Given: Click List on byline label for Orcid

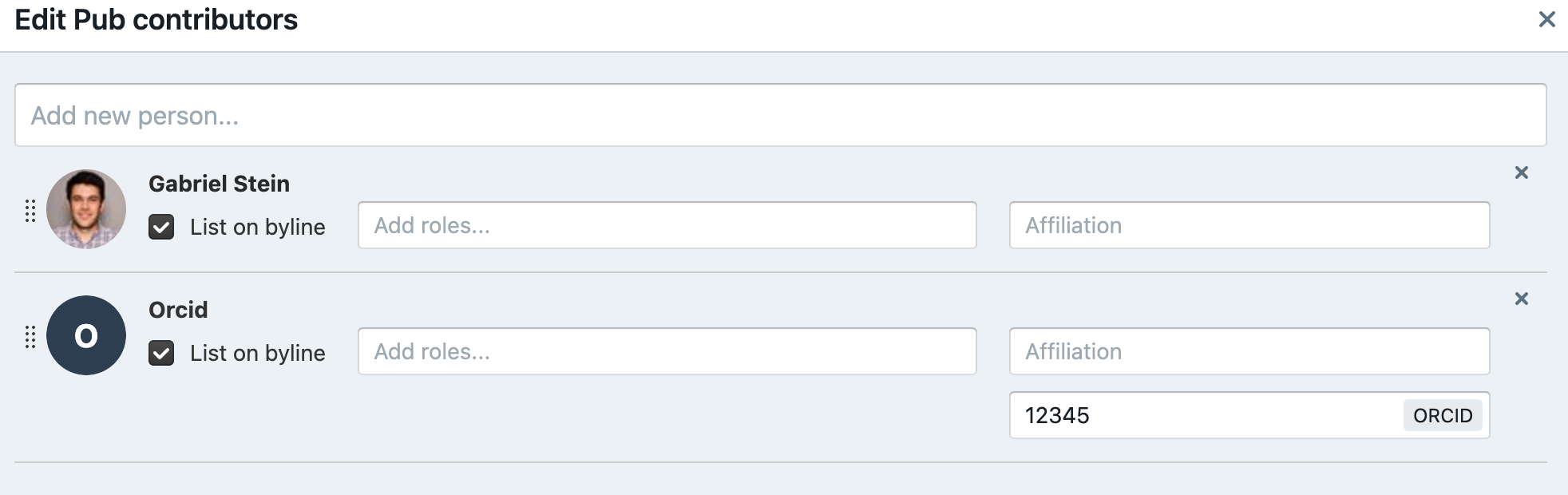Looking at the screenshot, I should [257, 353].
